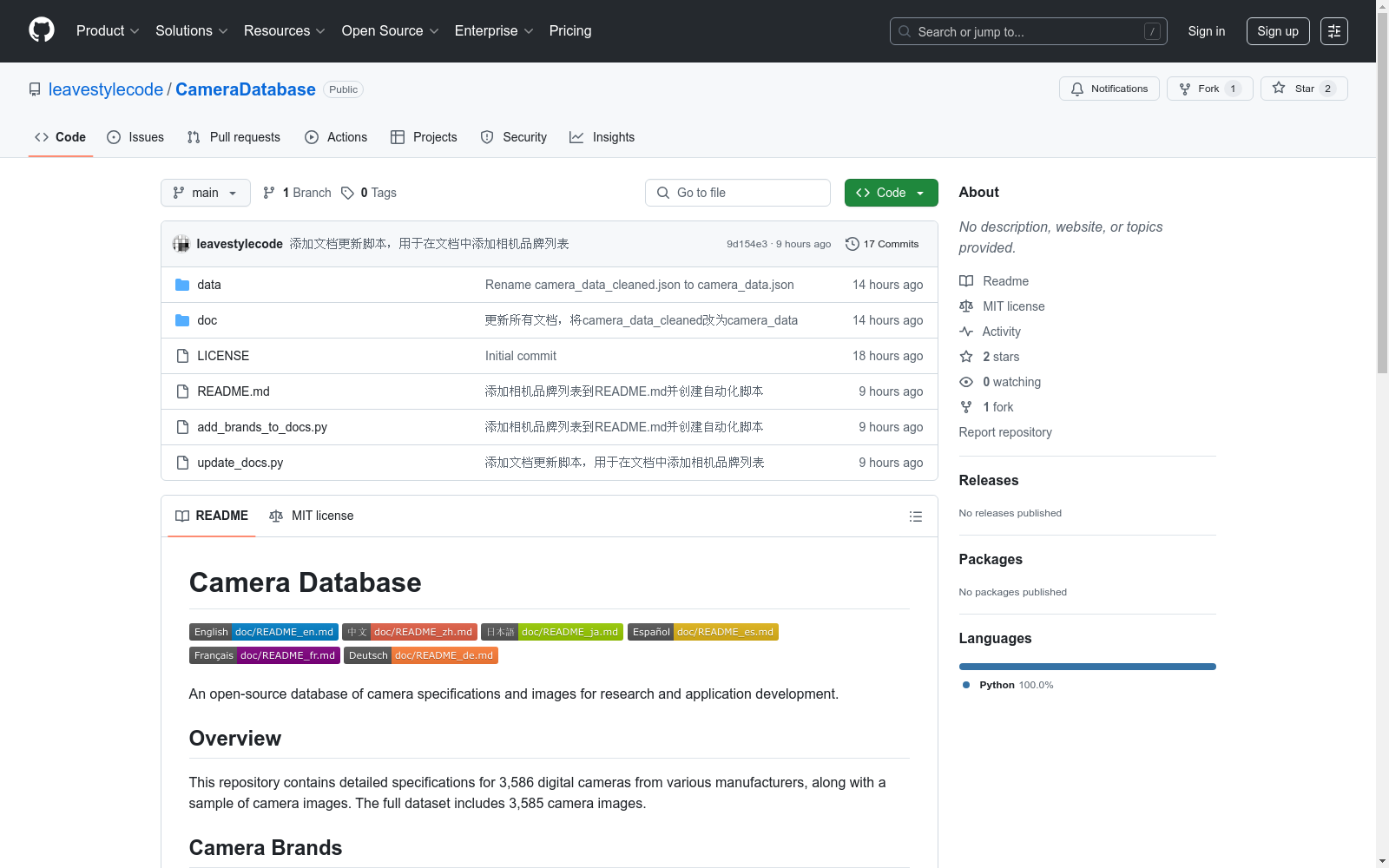Viewport: 1389px width, 868px height.
Task: Select the MIT license tab in file viewer
Action: (x=312, y=516)
